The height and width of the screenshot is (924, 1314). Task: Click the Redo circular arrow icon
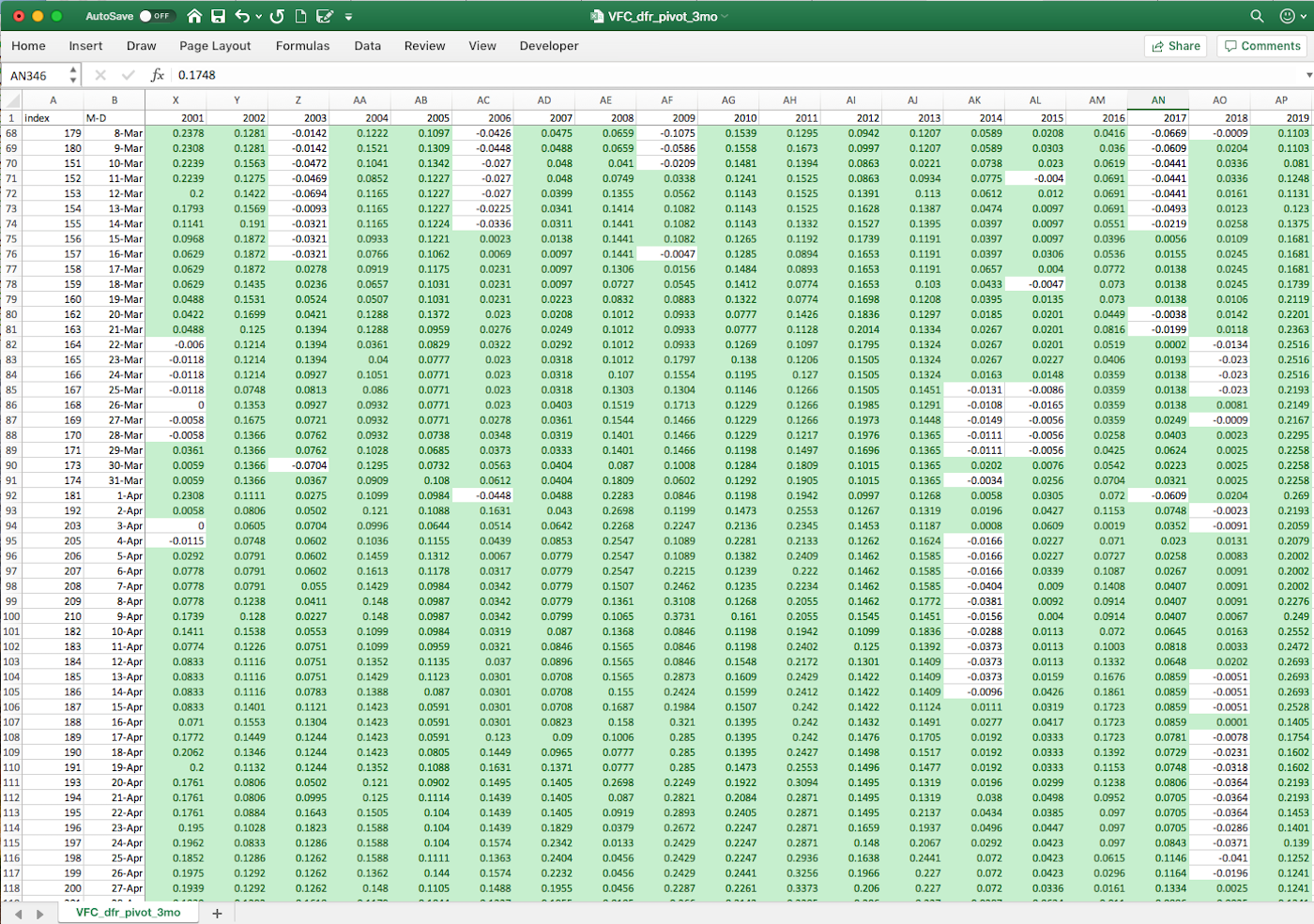click(x=277, y=16)
